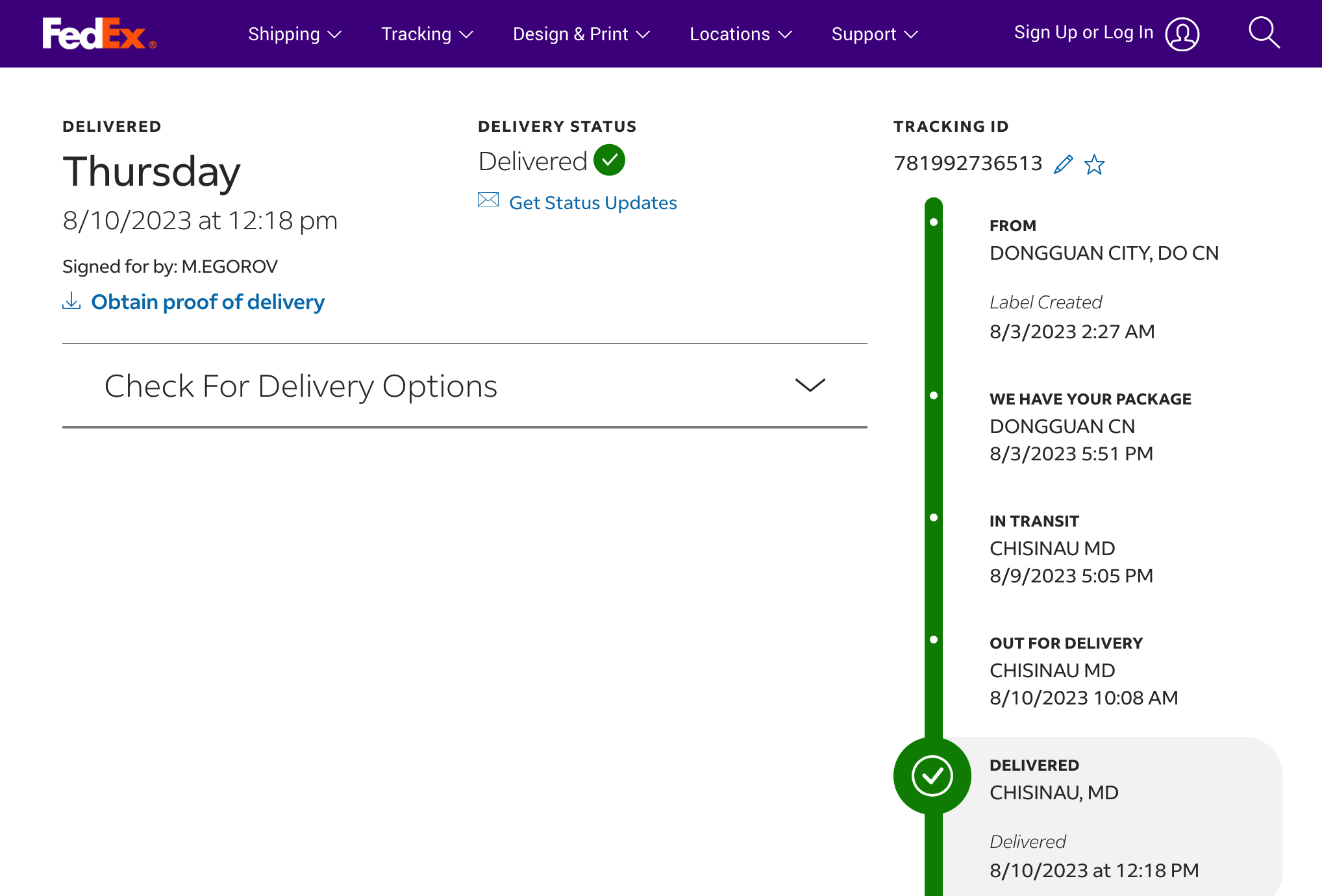1322x896 pixels.
Task: Open the Tracking dropdown menu
Action: point(427,34)
